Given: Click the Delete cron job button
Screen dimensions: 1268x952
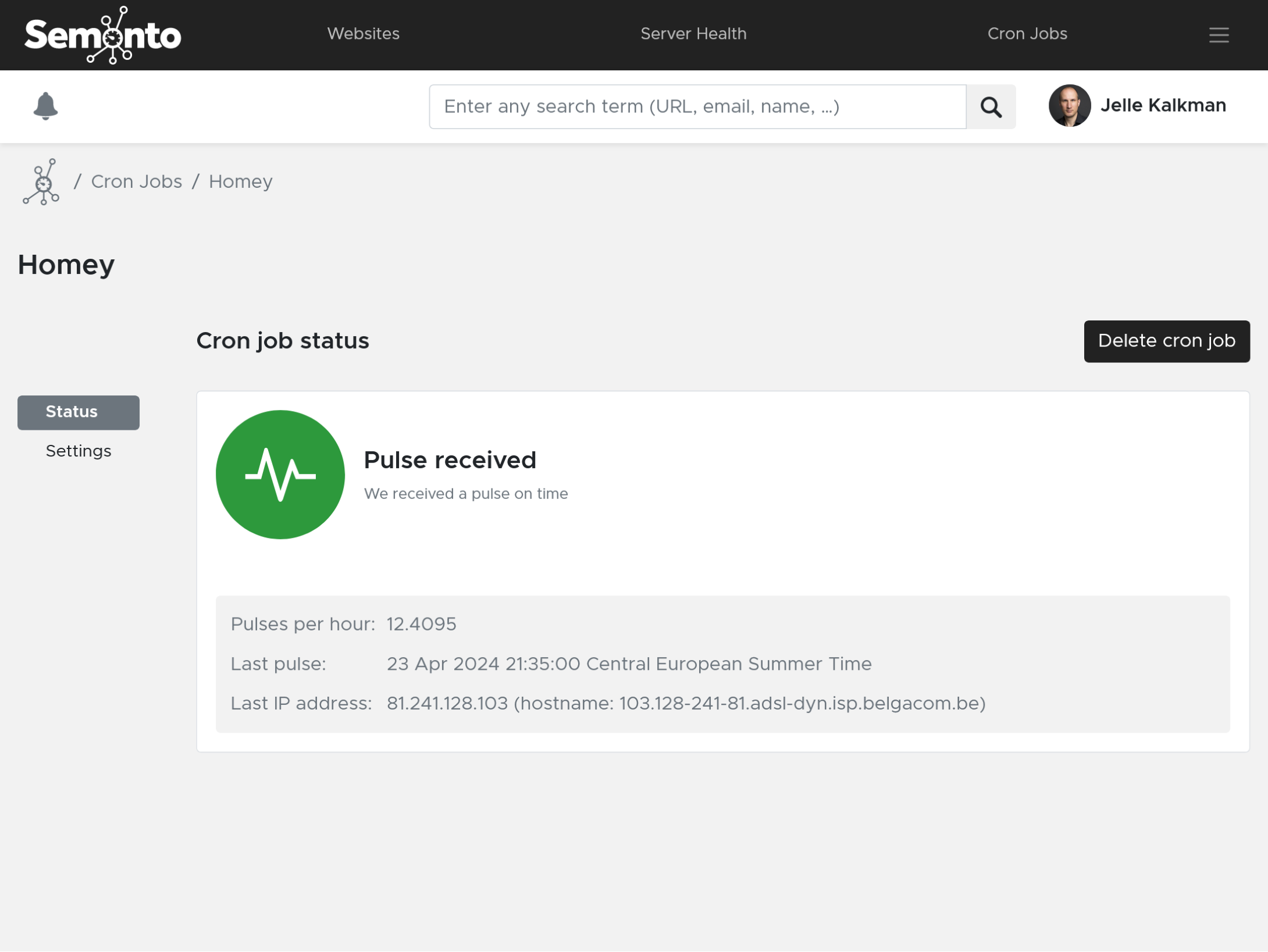Looking at the screenshot, I should pos(1167,341).
